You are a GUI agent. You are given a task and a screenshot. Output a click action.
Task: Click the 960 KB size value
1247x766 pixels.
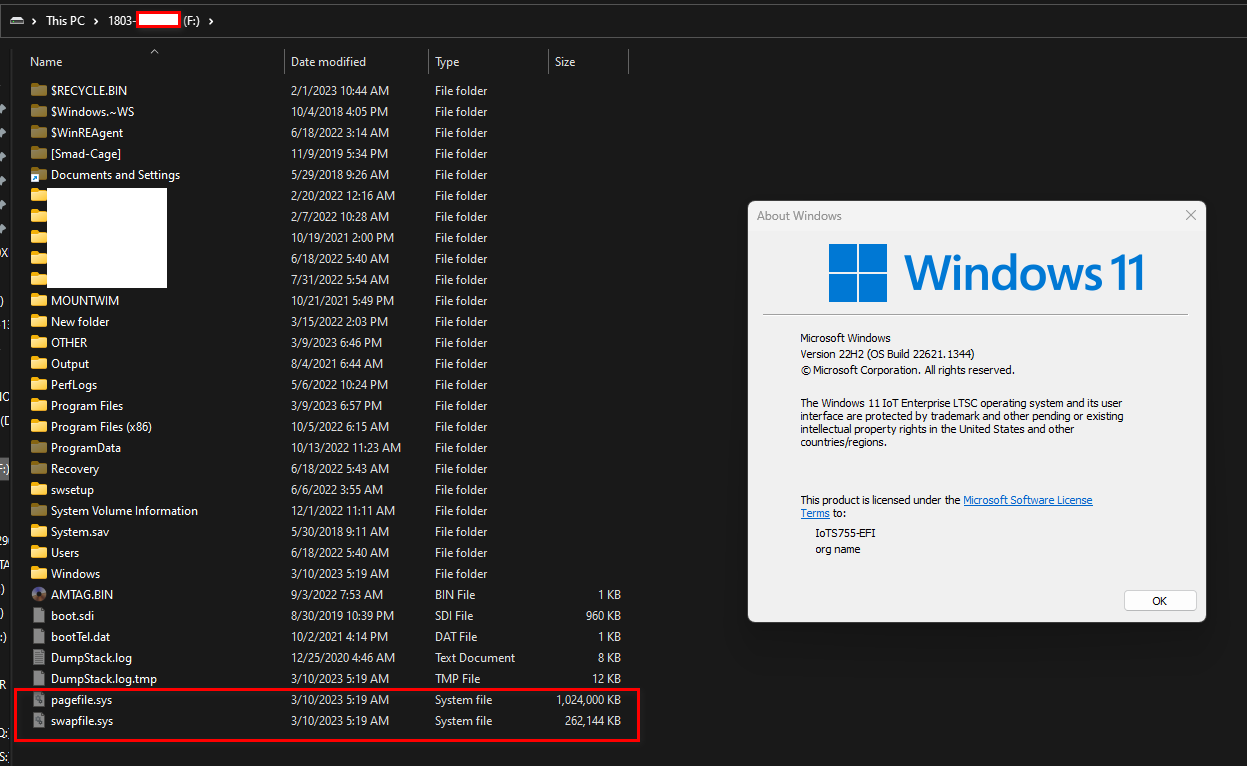pos(603,616)
